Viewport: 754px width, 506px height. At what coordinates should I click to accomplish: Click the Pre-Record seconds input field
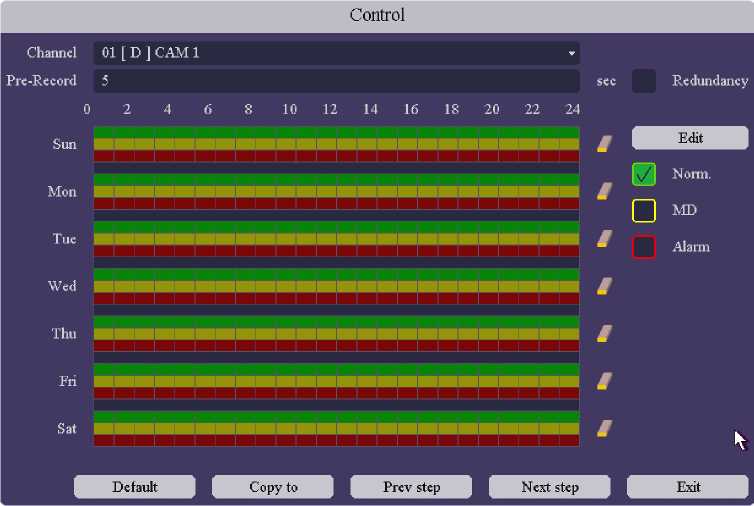click(336, 81)
